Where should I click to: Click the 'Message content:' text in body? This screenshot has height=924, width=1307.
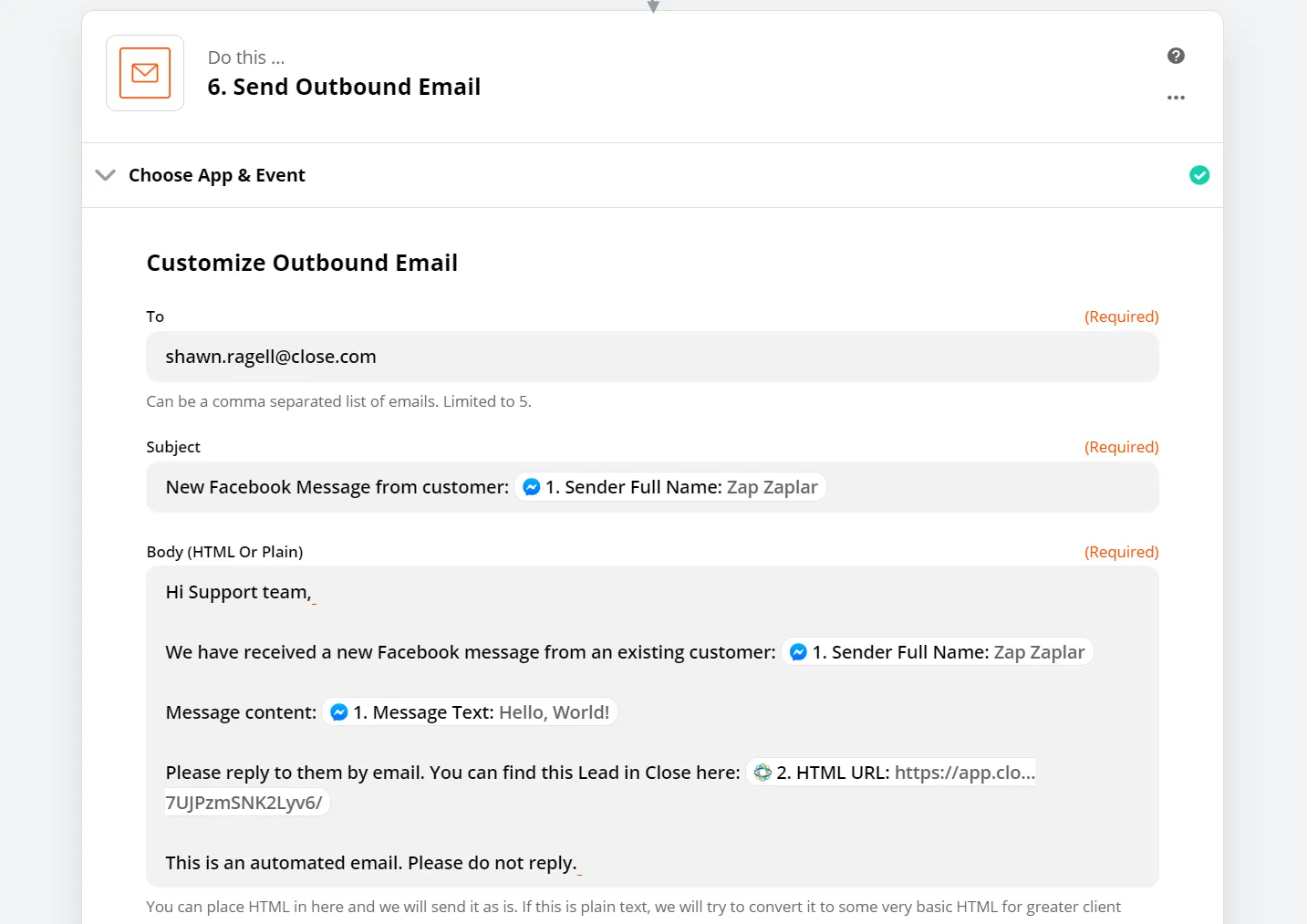tap(241, 712)
